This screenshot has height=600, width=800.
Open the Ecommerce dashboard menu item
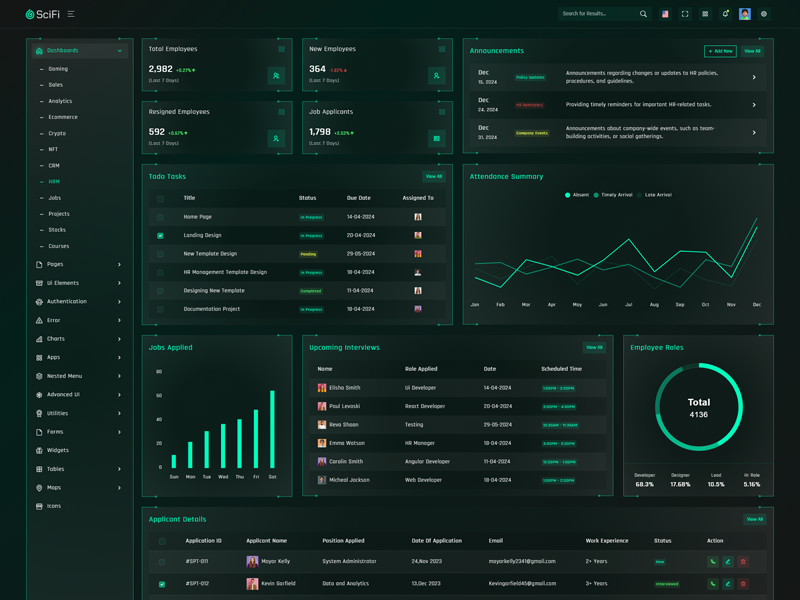[x=63, y=117]
